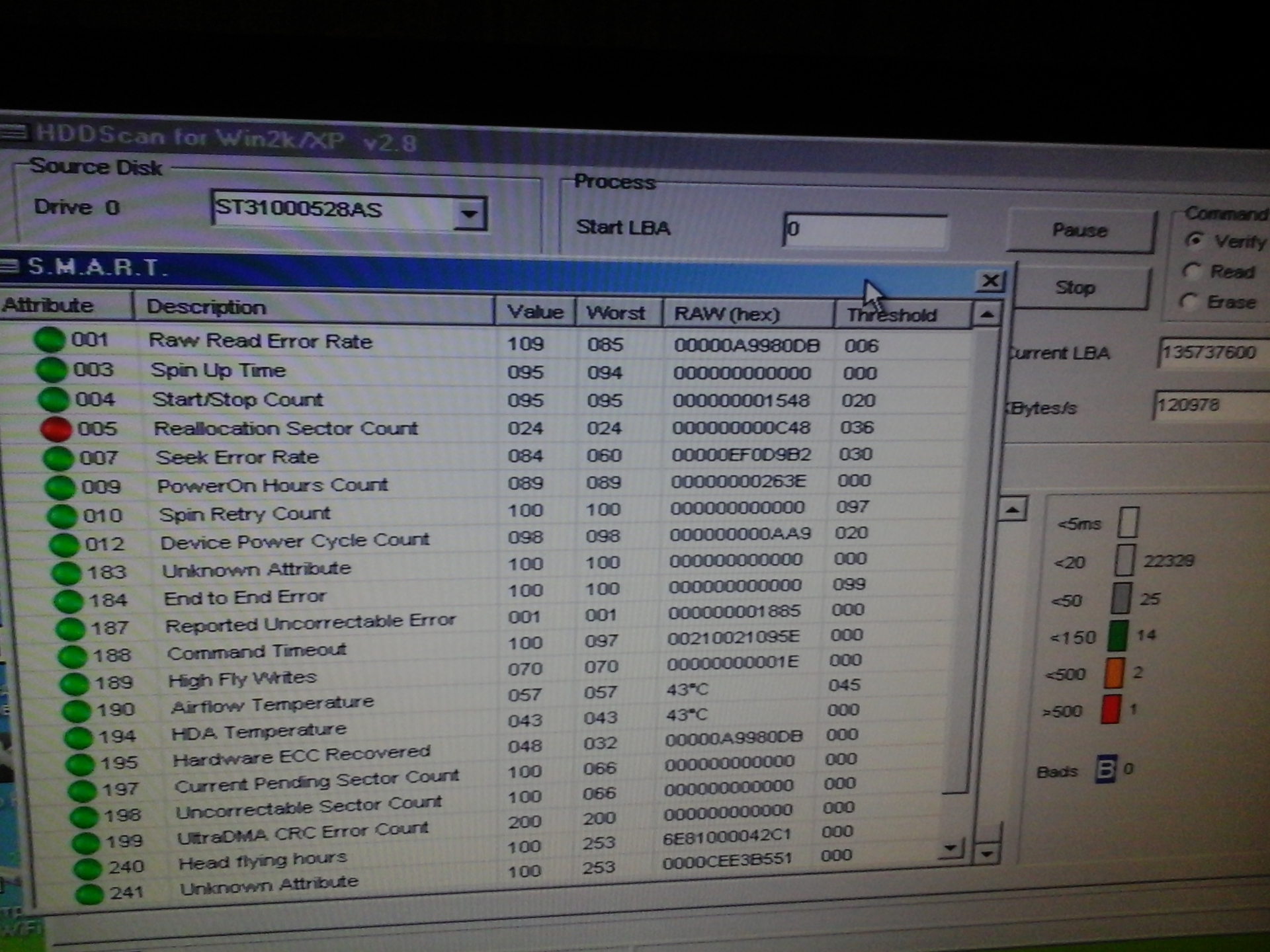Viewport: 1270px width, 952px height.
Task: Click the green status icon for attribute 190
Action: [x=77, y=710]
